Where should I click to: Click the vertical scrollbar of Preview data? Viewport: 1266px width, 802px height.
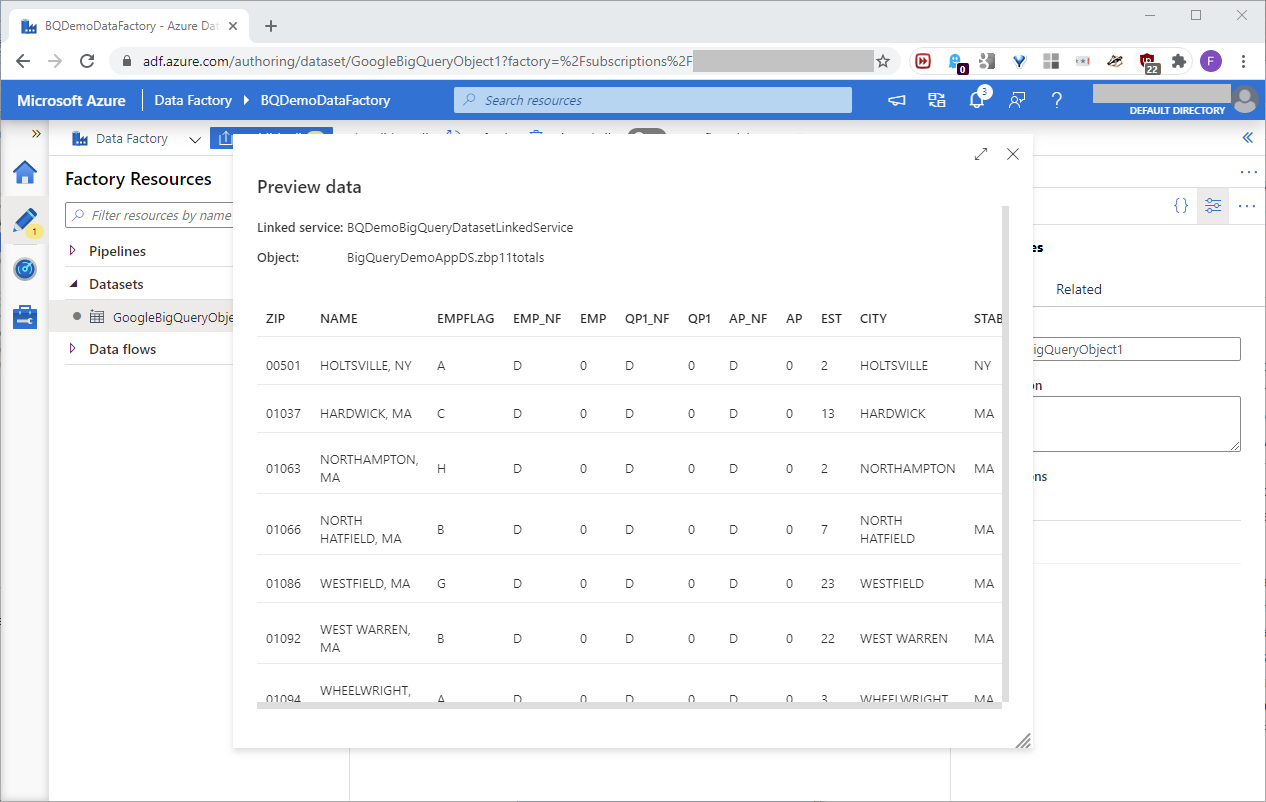1005,453
